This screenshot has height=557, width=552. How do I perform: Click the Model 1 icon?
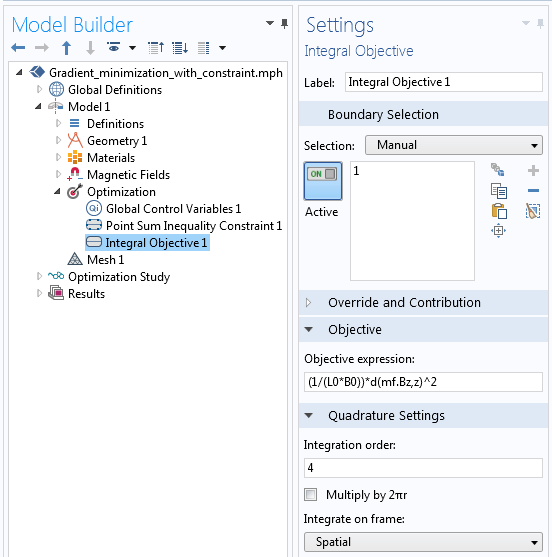56,106
